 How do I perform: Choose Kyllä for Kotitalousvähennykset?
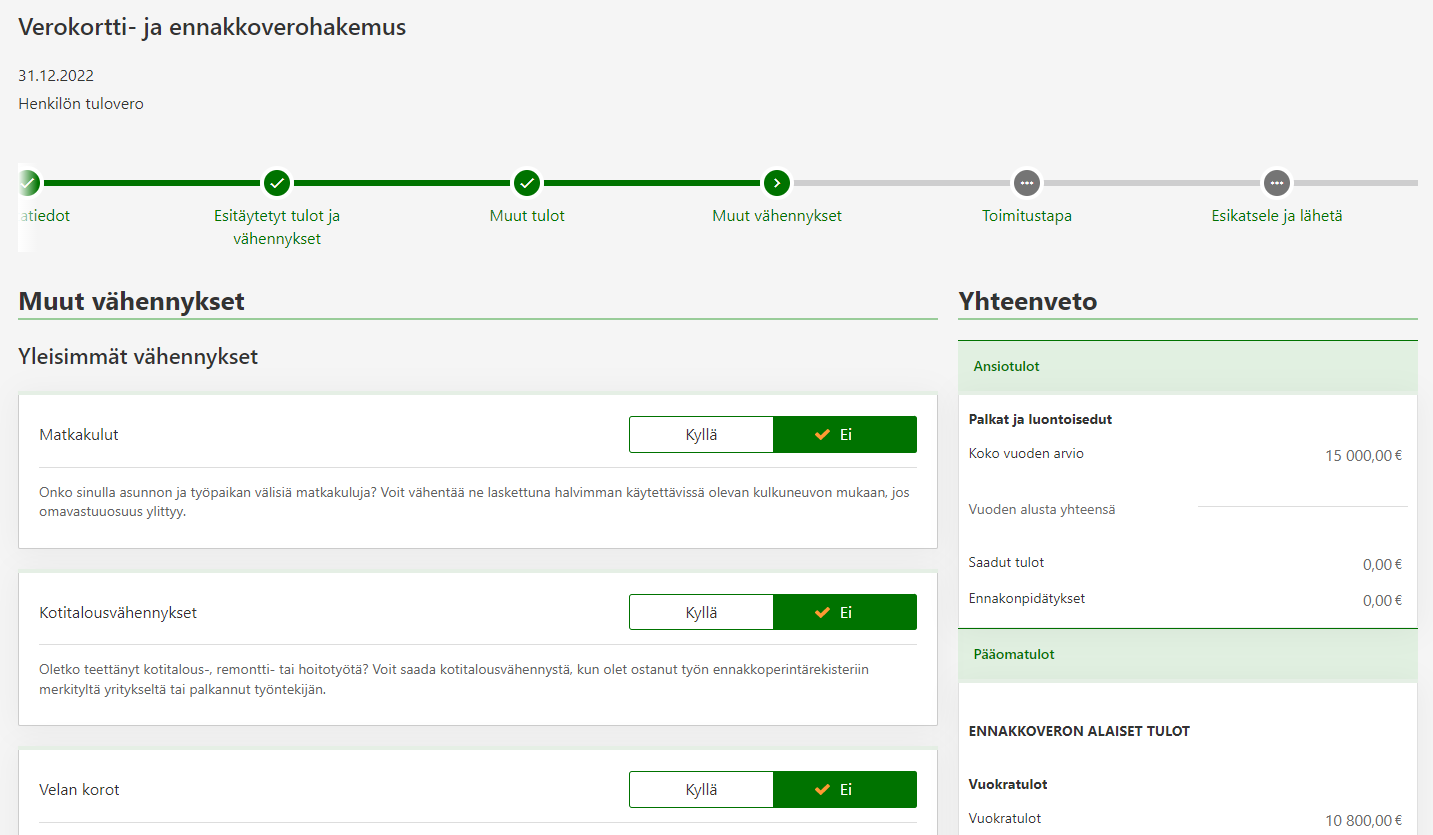(x=701, y=613)
